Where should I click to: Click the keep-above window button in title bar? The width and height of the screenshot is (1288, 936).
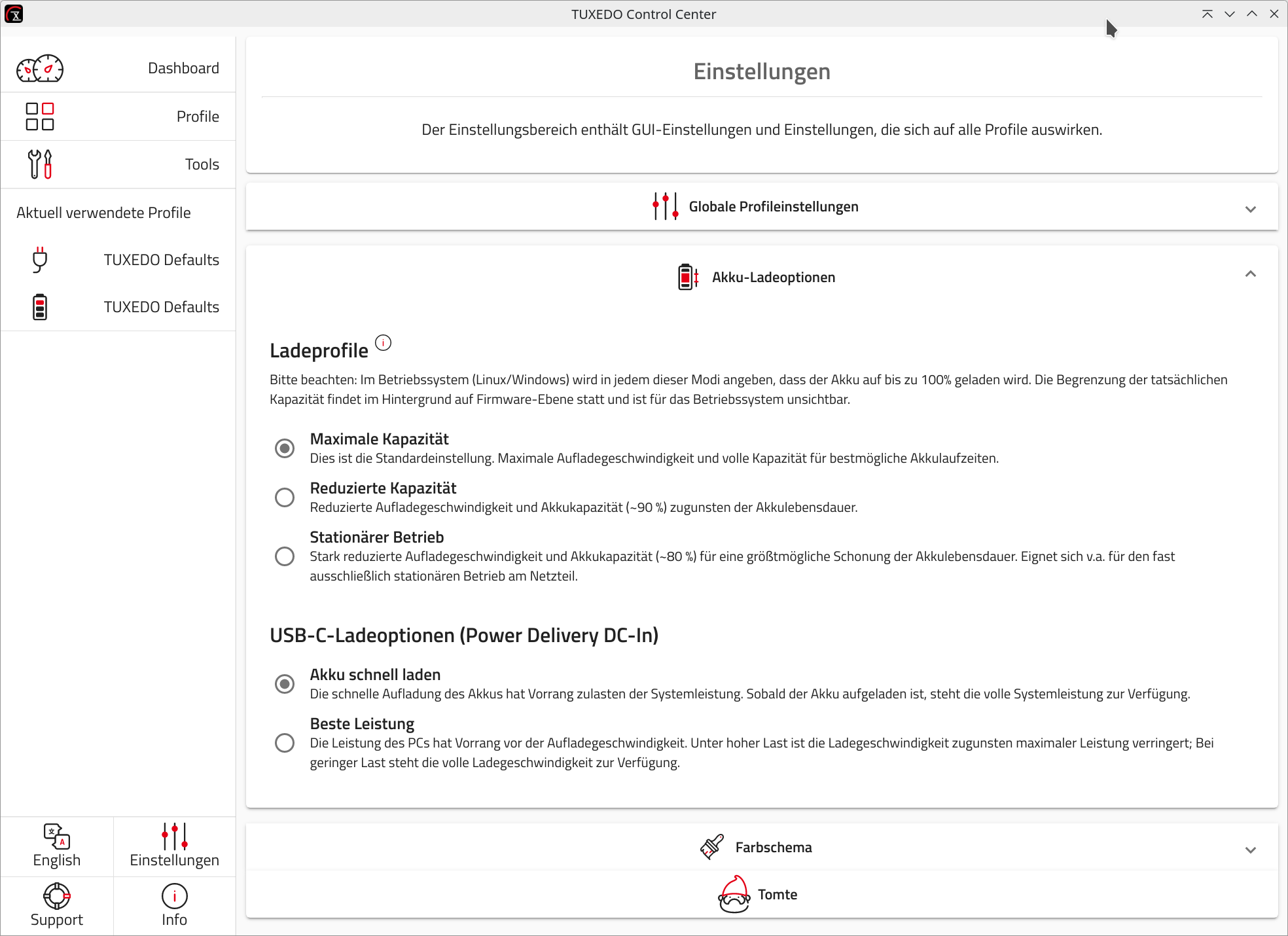click(x=1207, y=14)
